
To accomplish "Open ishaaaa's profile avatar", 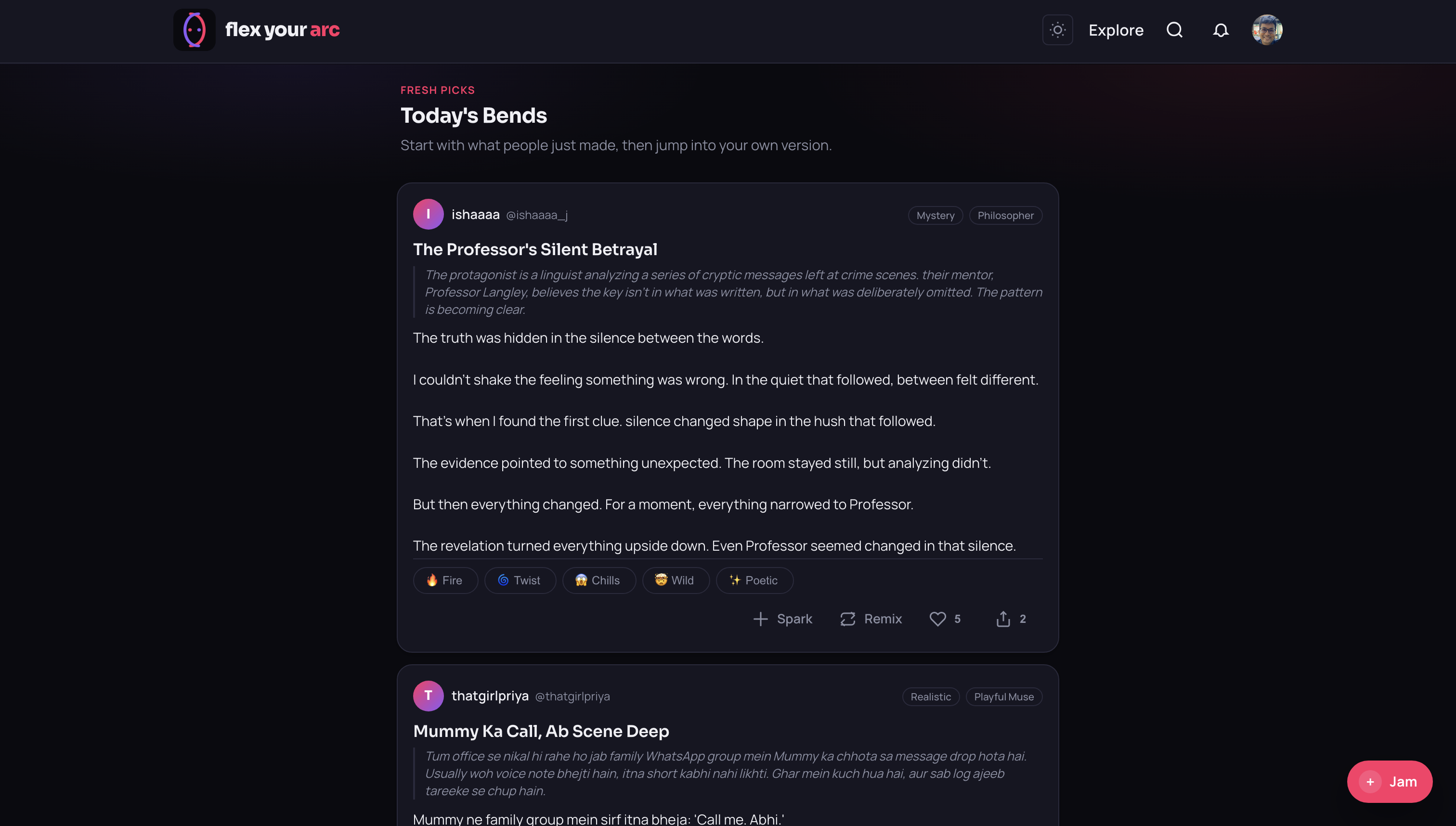I will (x=428, y=215).
